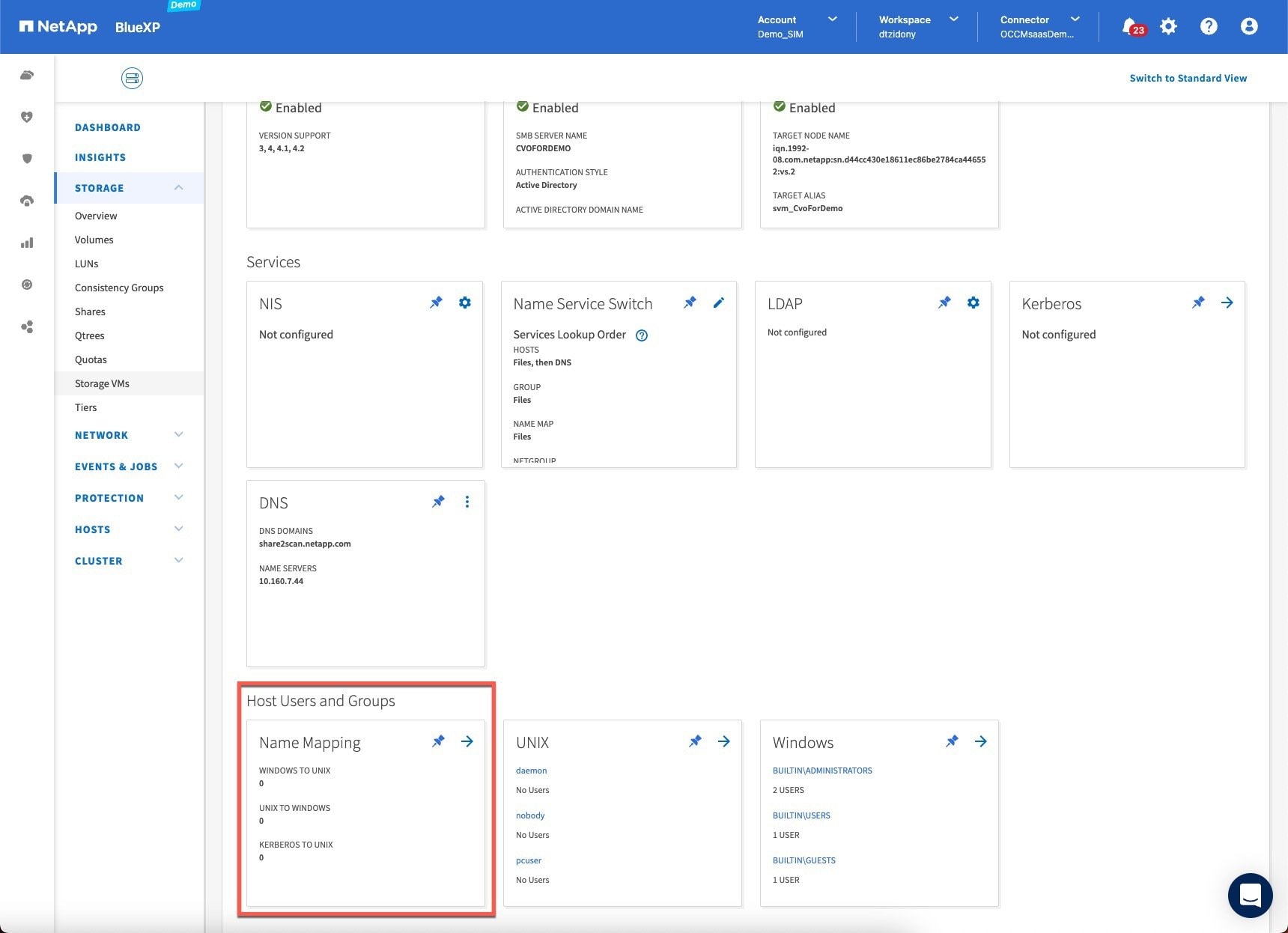The height and width of the screenshot is (933, 1288).
Task: Edit Name Service Switch with pencil icon
Action: click(719, 303)
